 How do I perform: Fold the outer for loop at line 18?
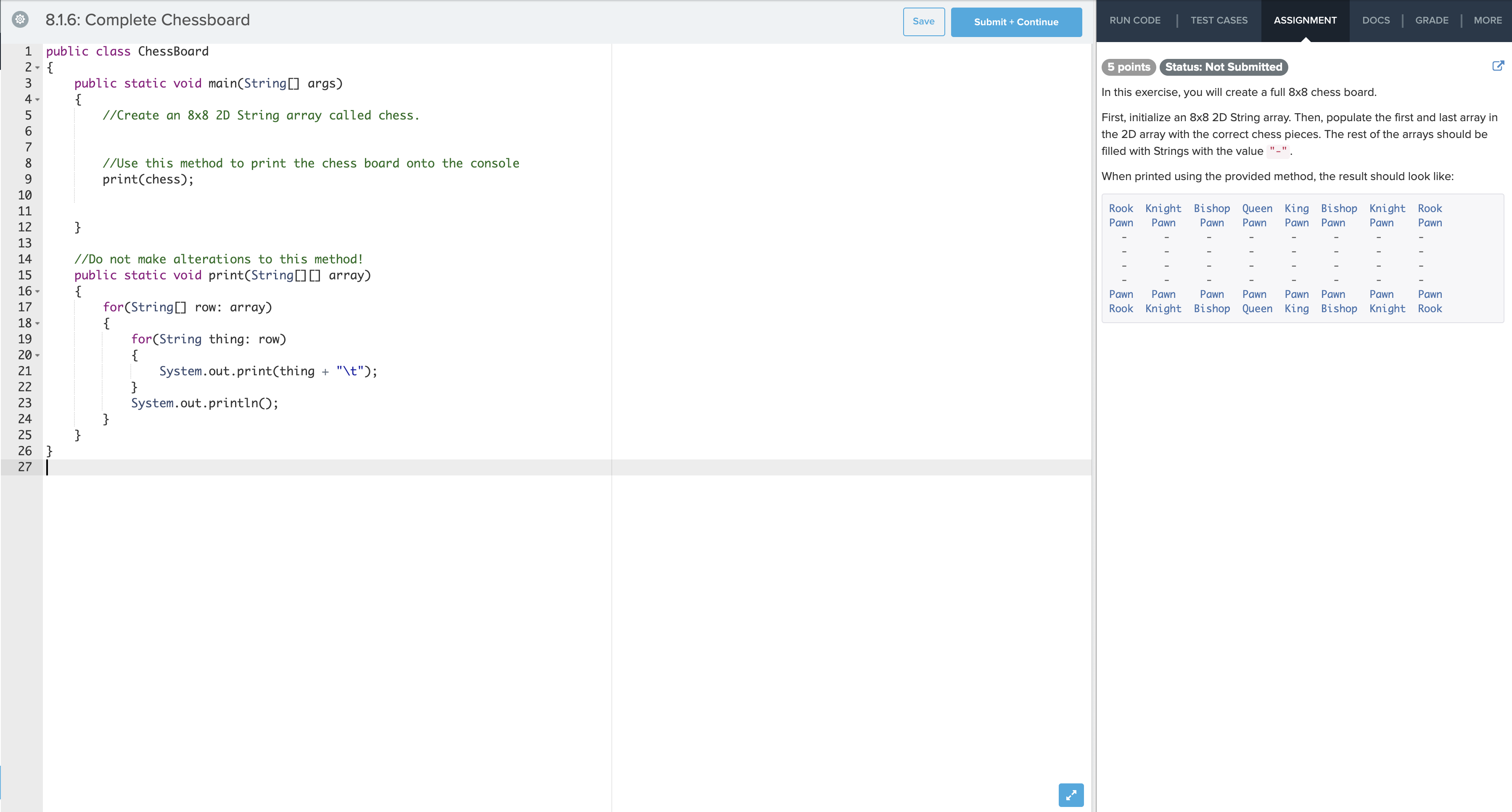pyautogui.click(x=37, y=324)
